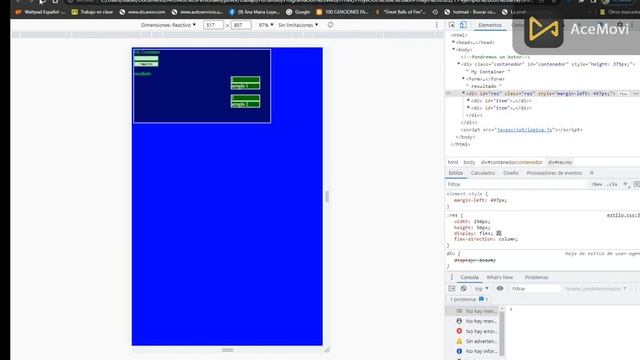Open the console drawer three-dot menu
640x360 pixels.
(451, 278)
